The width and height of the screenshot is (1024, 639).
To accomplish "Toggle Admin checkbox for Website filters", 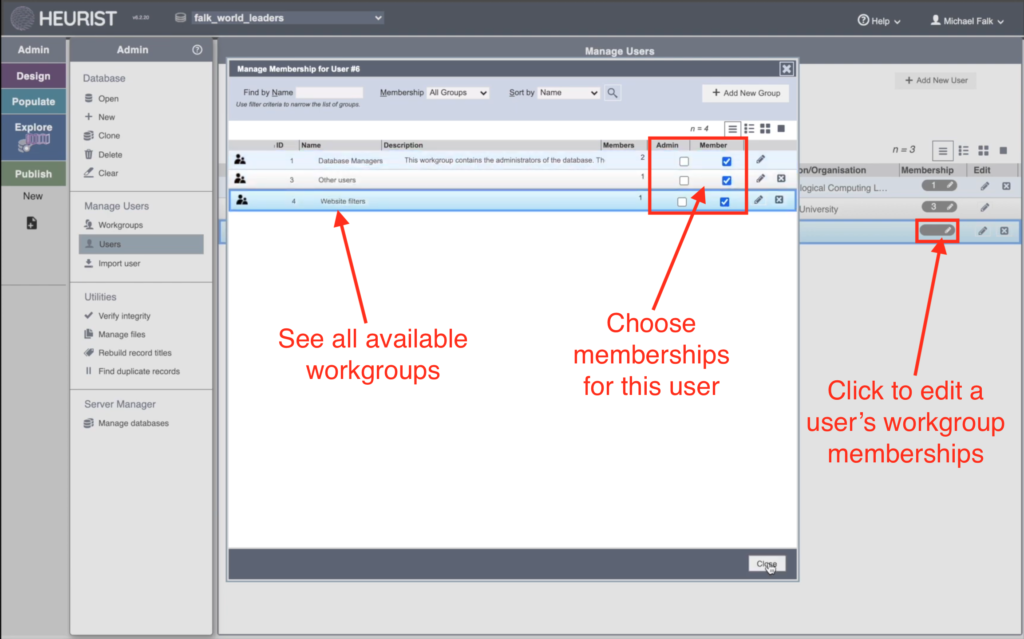I will point(682,202).
